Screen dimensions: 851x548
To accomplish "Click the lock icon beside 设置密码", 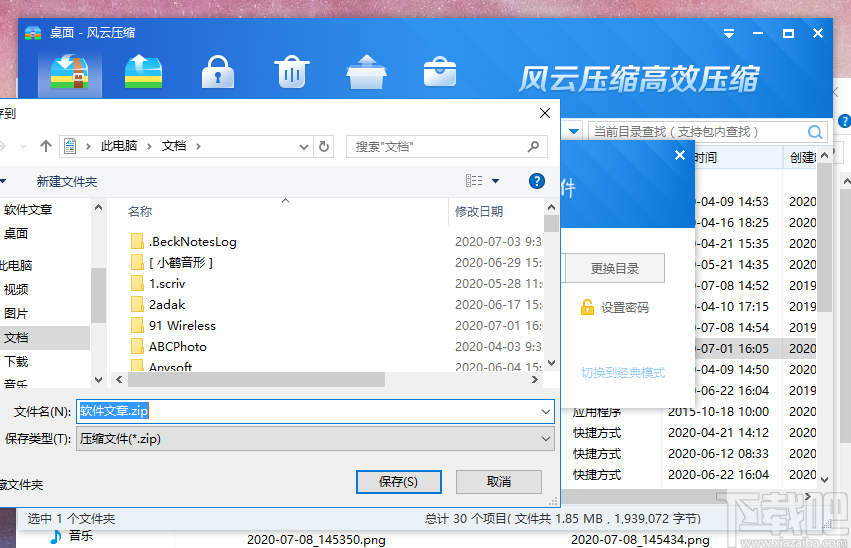I will (x=587, y=307).
